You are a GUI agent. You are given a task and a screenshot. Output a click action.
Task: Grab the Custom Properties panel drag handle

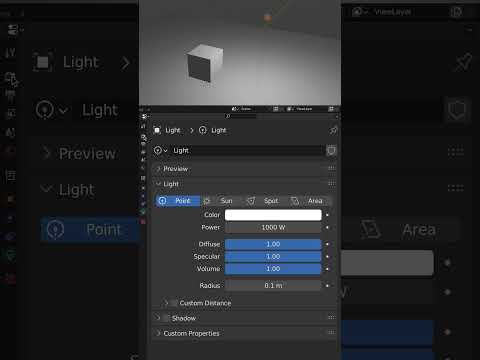coord(331,332)
